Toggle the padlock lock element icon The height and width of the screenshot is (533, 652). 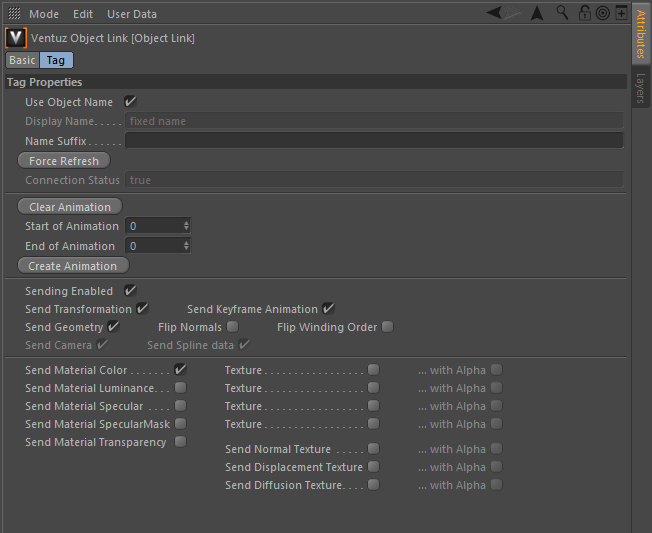pyautogui.click(x=585, y=13)
